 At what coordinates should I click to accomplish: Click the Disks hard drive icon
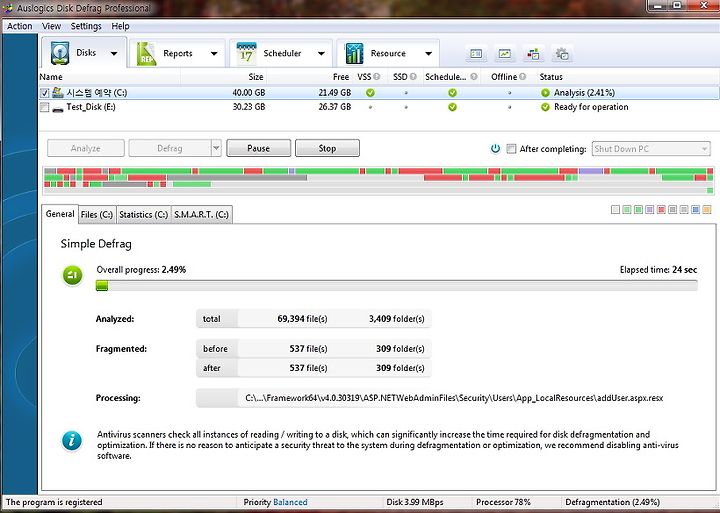60,53
